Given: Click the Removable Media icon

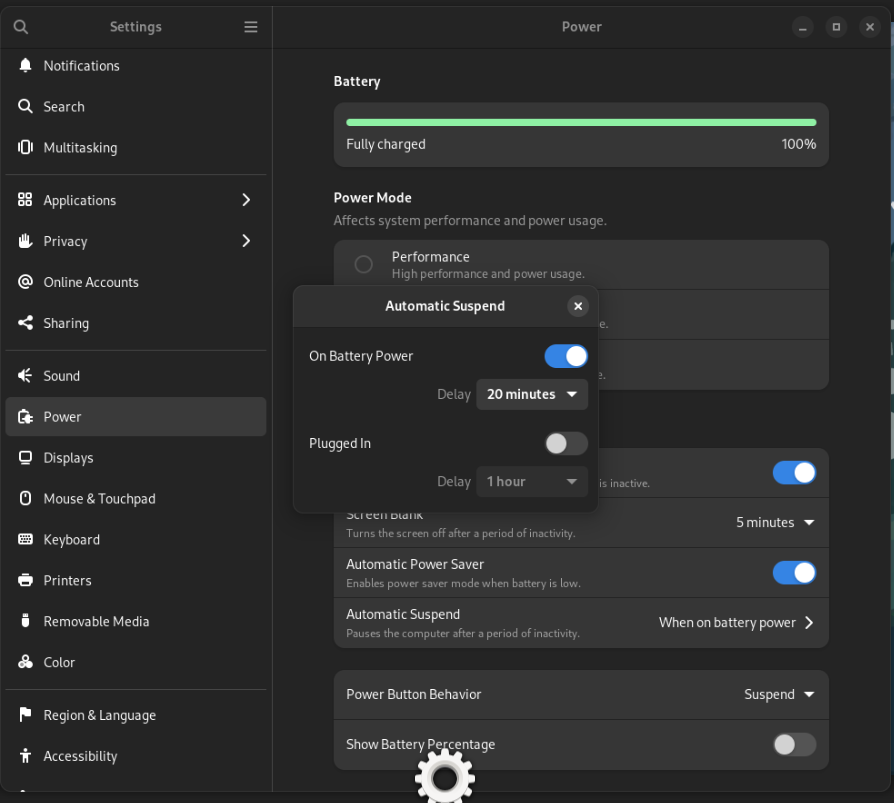Looking at the screenshot, I should pyautogui.click(x=25, y=621).
